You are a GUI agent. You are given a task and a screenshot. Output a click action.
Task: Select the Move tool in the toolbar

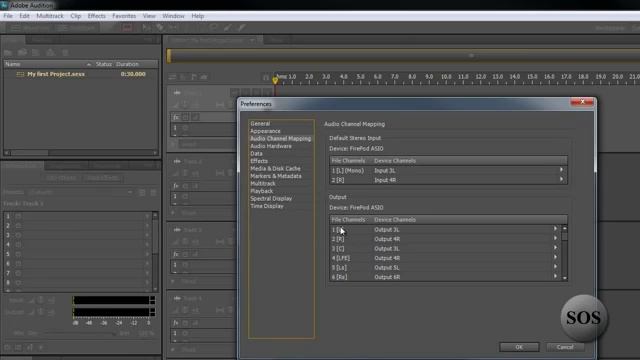pyautogui.click(x=146, y=28)
